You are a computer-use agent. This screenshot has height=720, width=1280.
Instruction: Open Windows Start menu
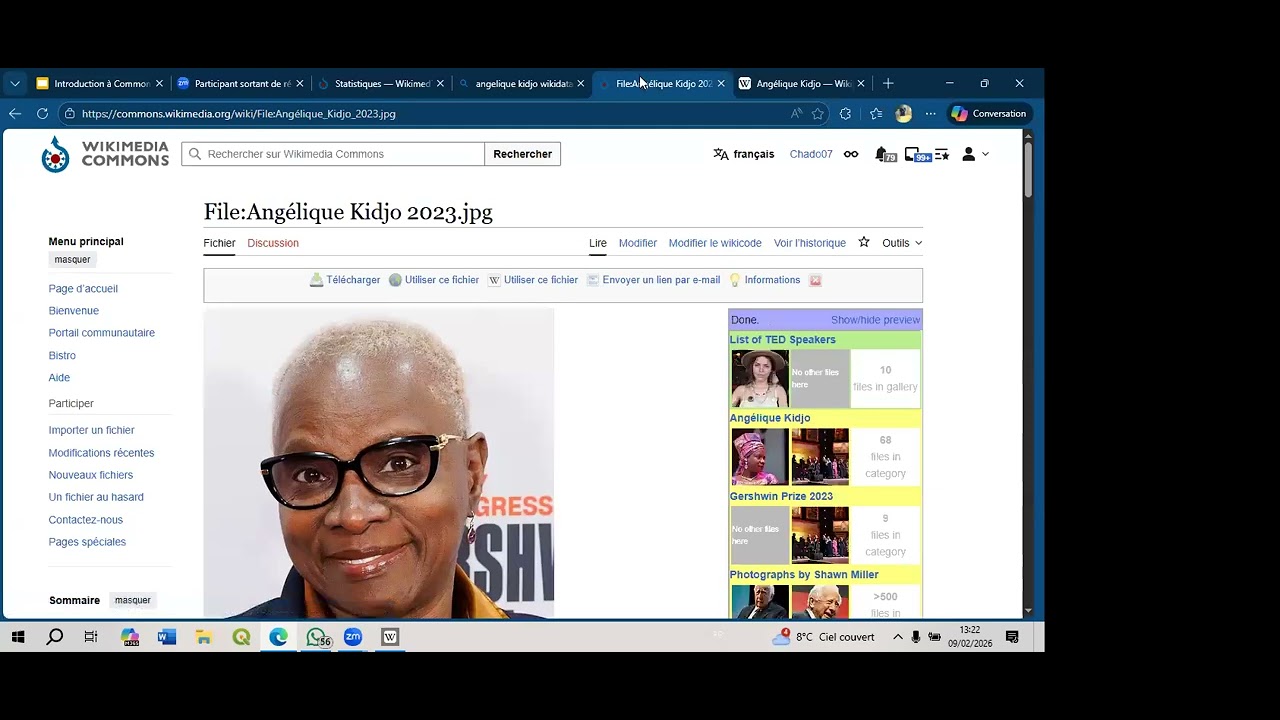click(x=18, y=637)
